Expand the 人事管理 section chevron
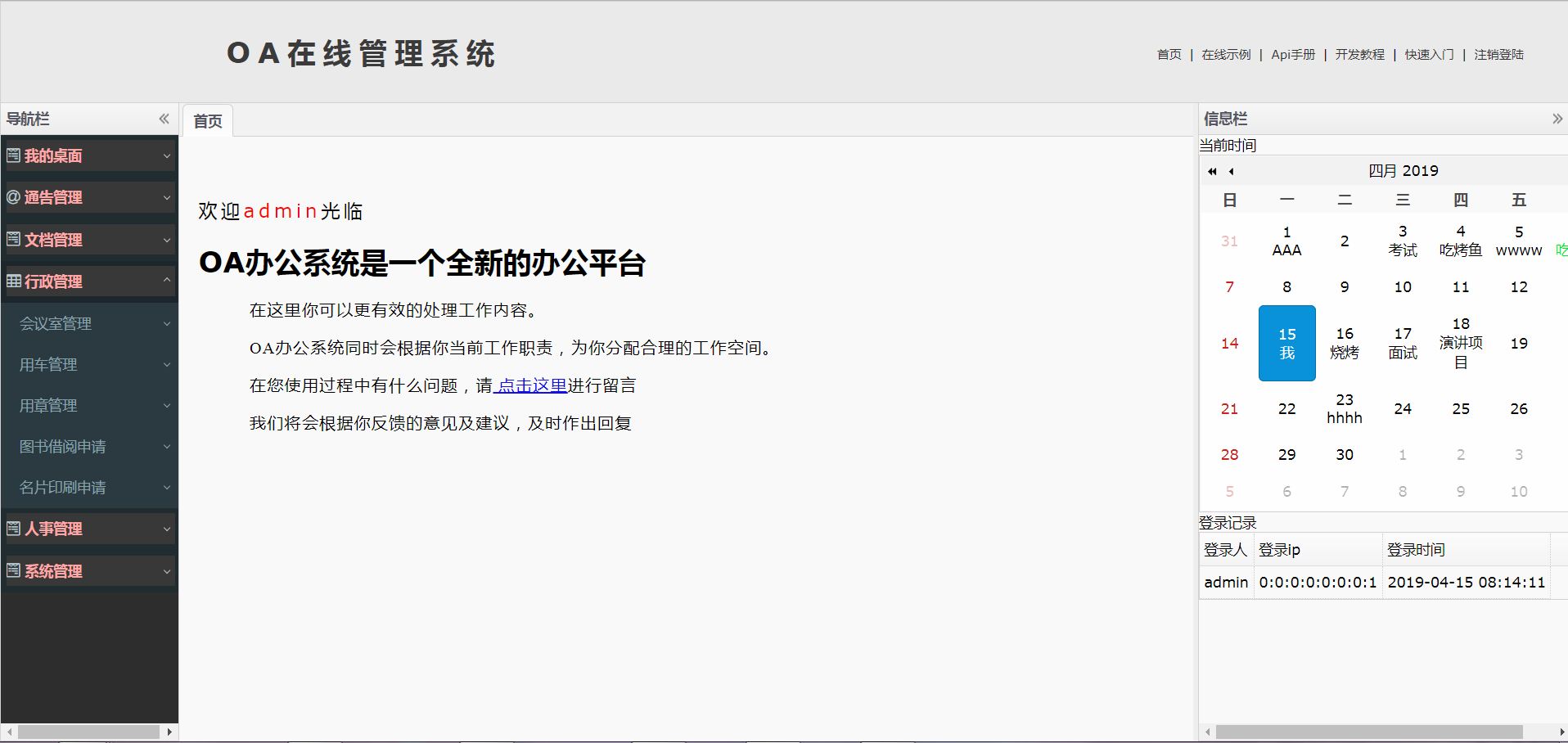Screen dimensions: 1568x743 167,529
